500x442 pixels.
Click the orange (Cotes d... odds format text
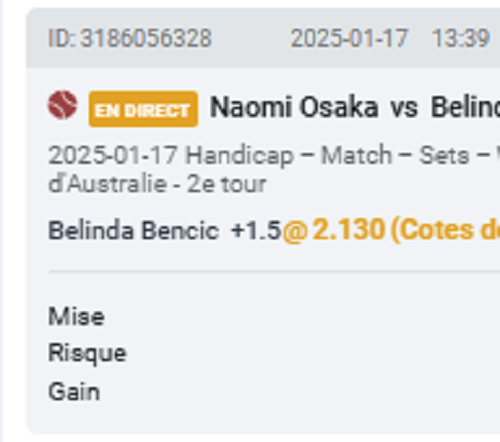(x=445, y=230)
